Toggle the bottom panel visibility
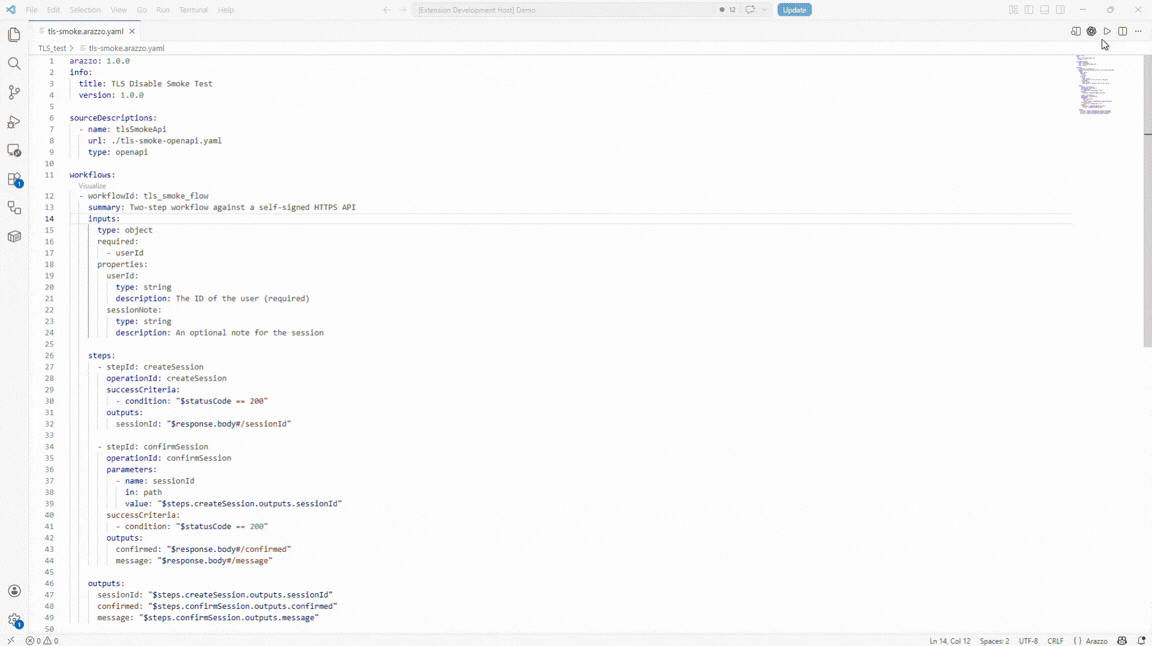Viewport: 1152px width, 646px height. click(1044, 10)
